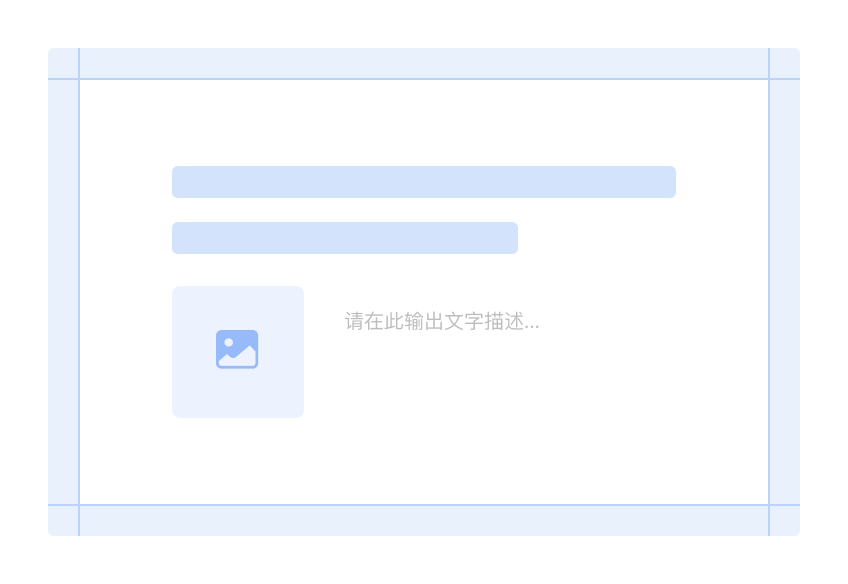This screenshot has height=584, width=848.
Task: Click the white mountain shape in picture icon
Action: pos(237,356)
